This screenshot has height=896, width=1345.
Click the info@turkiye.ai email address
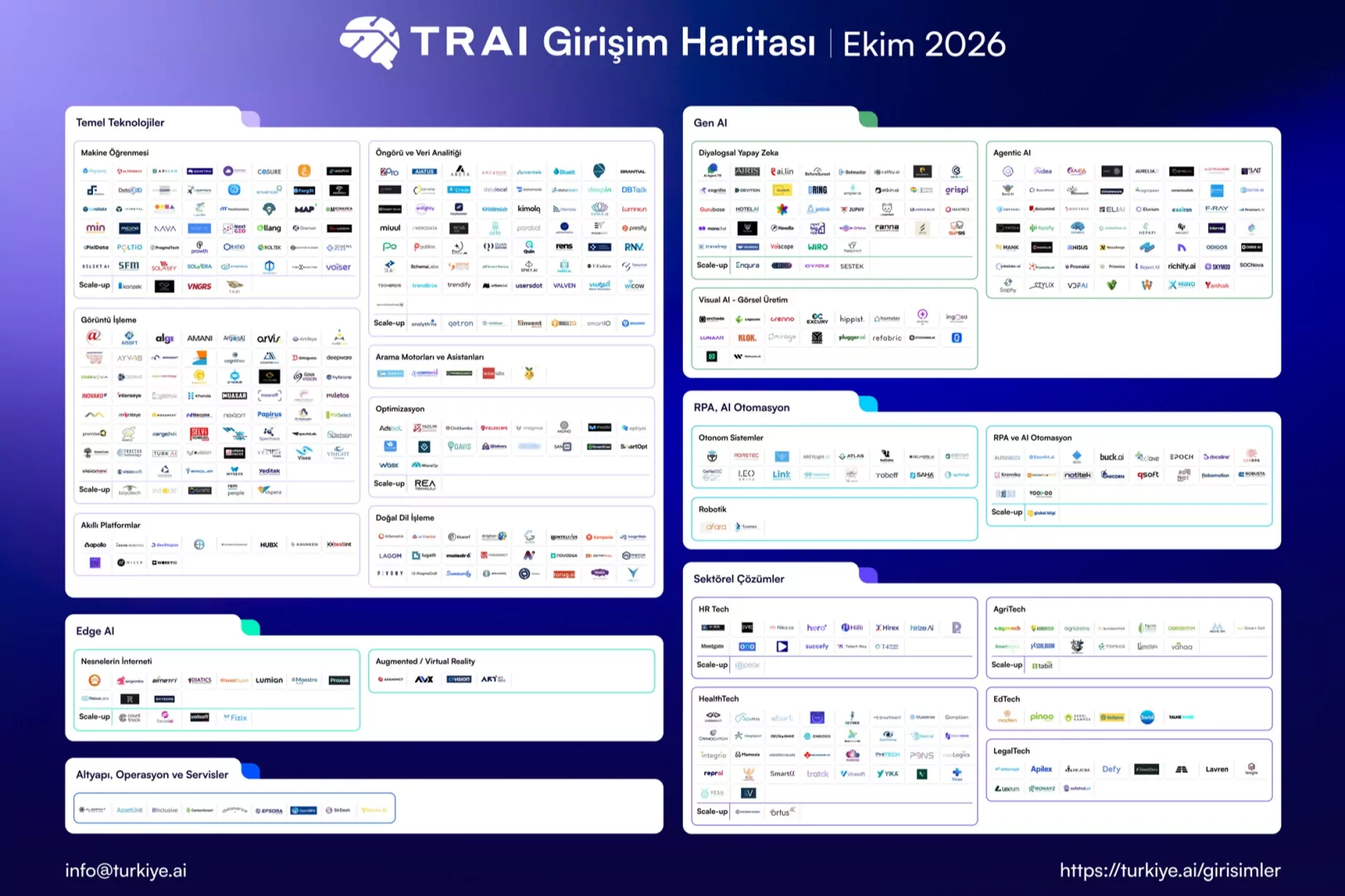(126, 870)
